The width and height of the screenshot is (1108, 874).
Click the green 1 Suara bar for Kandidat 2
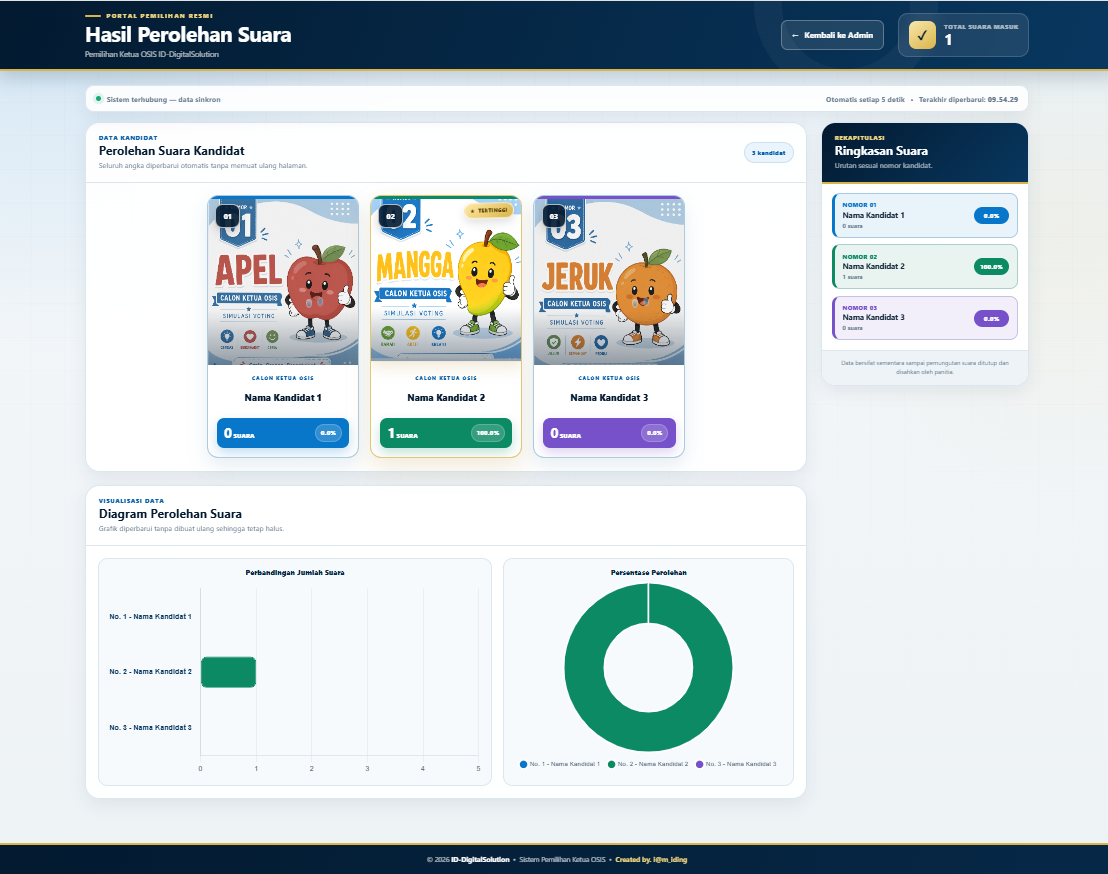point(446,433)
